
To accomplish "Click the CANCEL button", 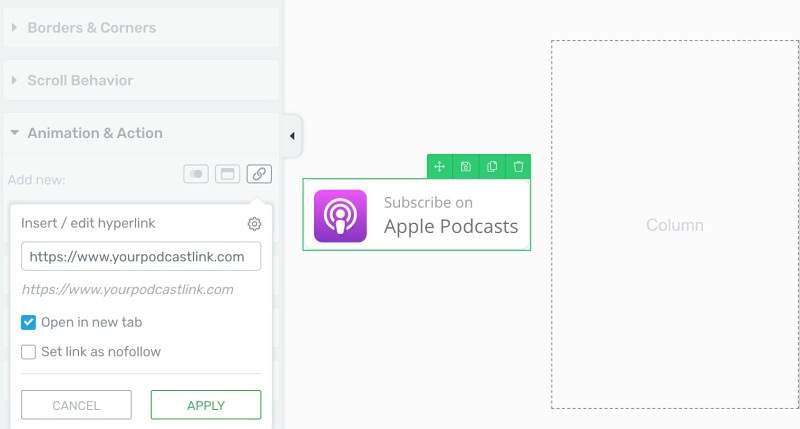I will (77, 405).
